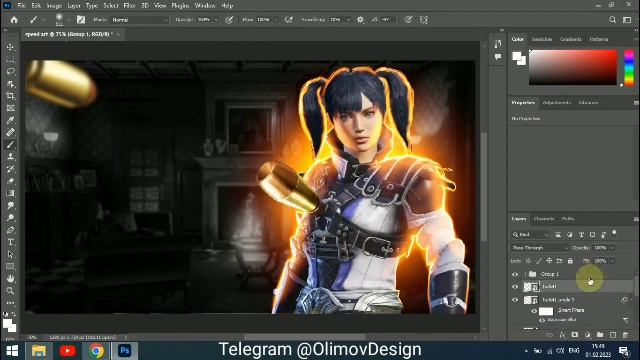Select the Horizontal Type tool
This screenshot has height=360, width=640.
pos(11,242)
